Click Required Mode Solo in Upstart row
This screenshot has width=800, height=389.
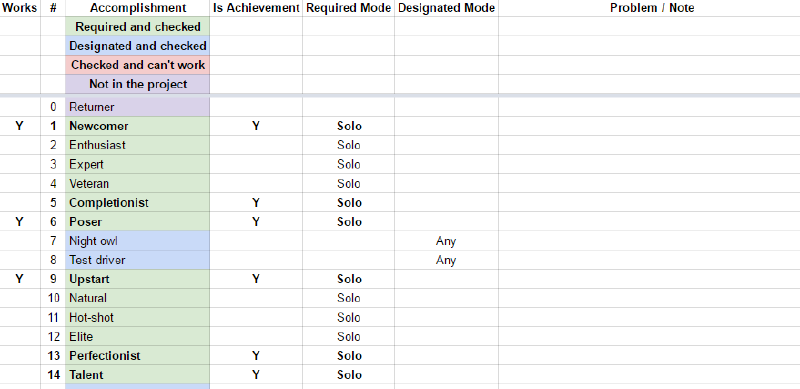(349, 279)
